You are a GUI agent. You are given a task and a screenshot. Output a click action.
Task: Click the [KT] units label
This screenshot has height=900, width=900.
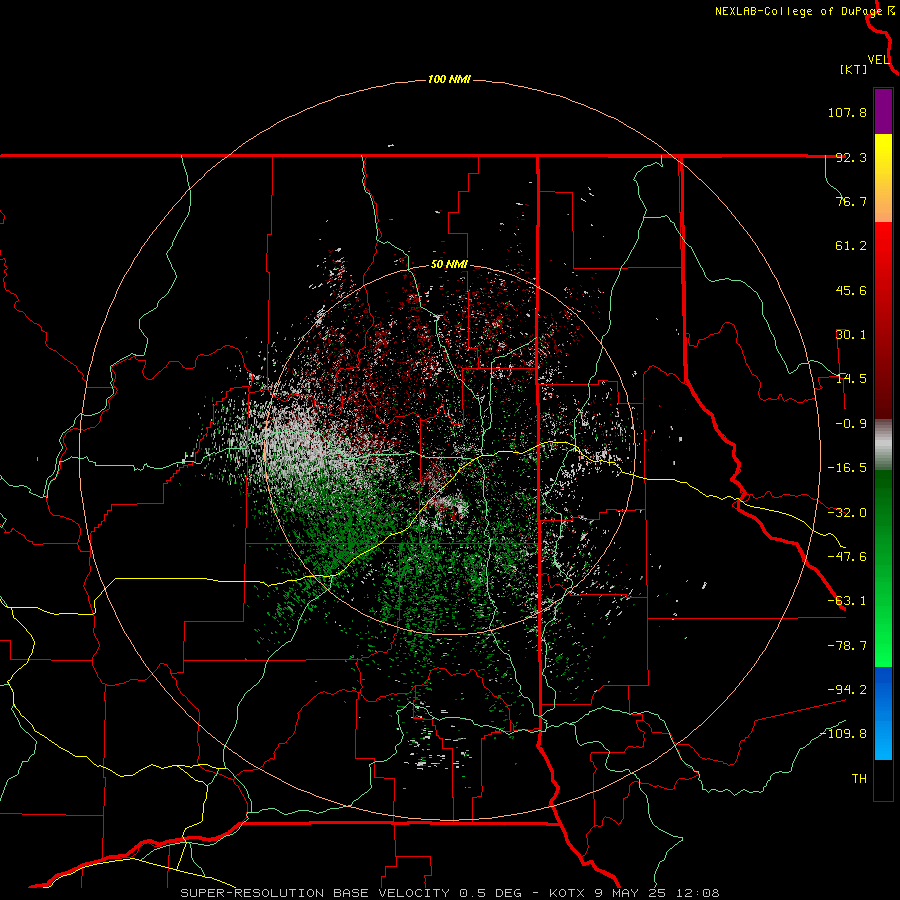[x=854, y=69]
